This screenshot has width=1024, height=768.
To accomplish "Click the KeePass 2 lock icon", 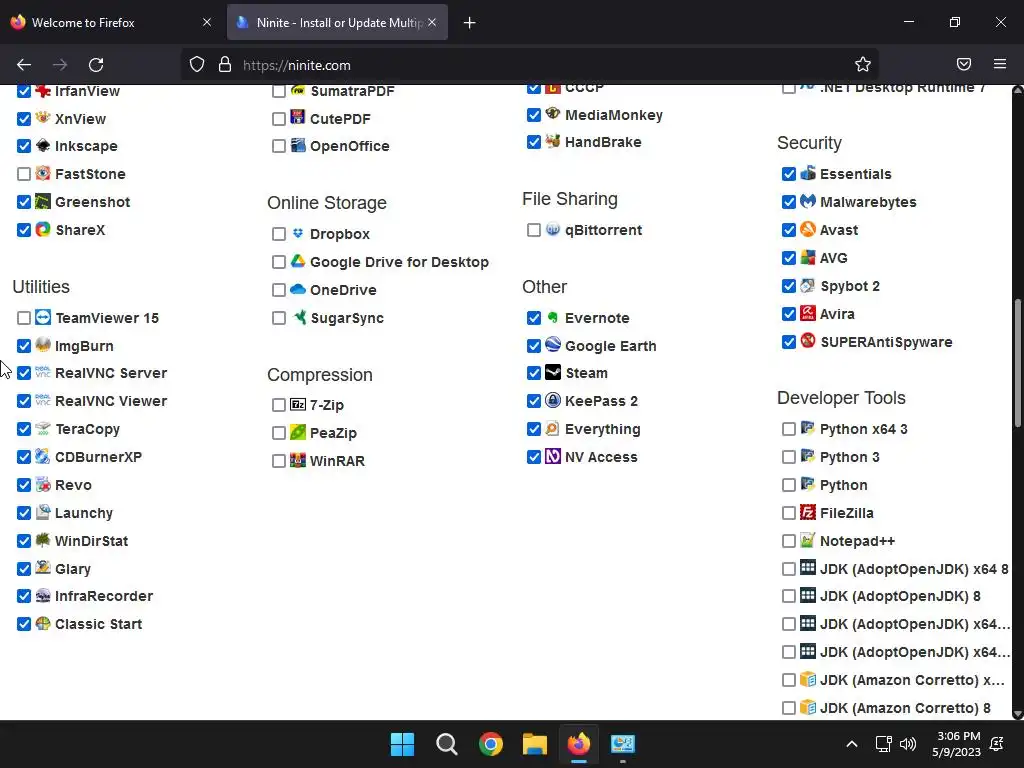I will tap(553, 400).
